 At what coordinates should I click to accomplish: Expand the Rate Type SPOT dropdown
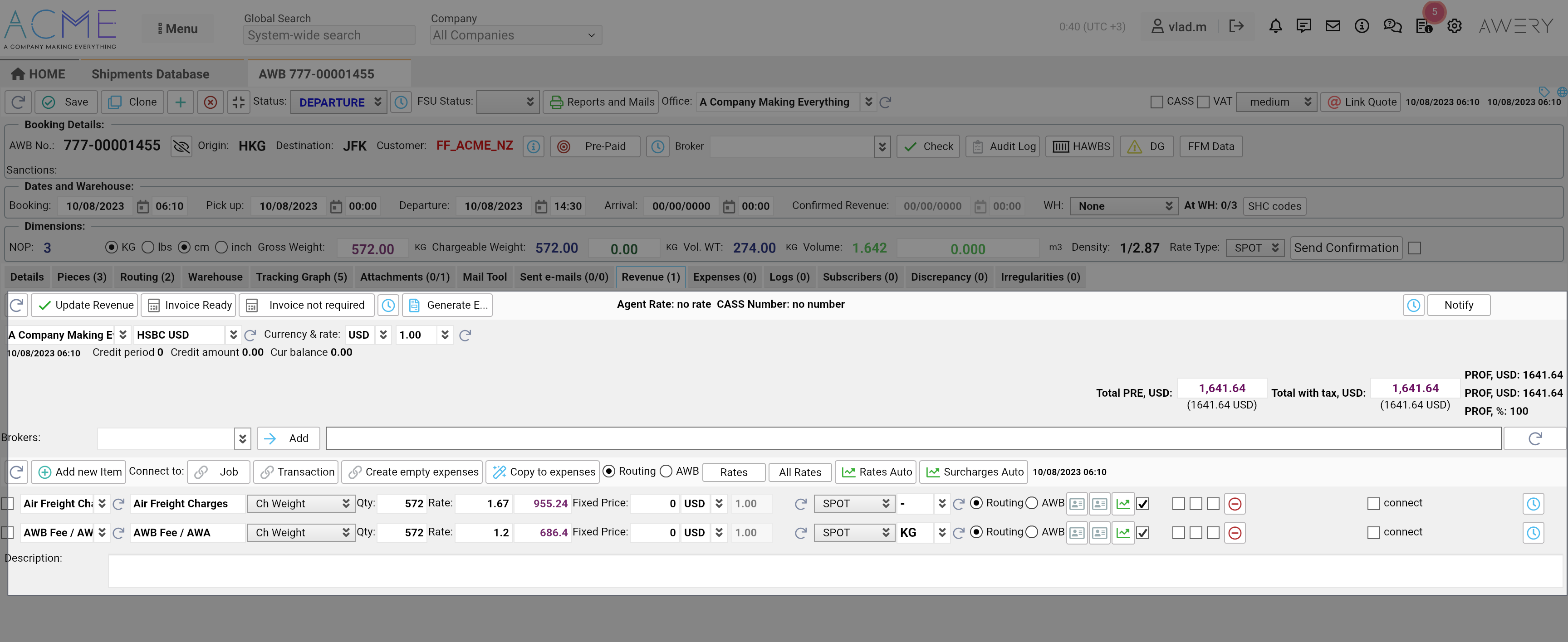[x=1255, y=248]
